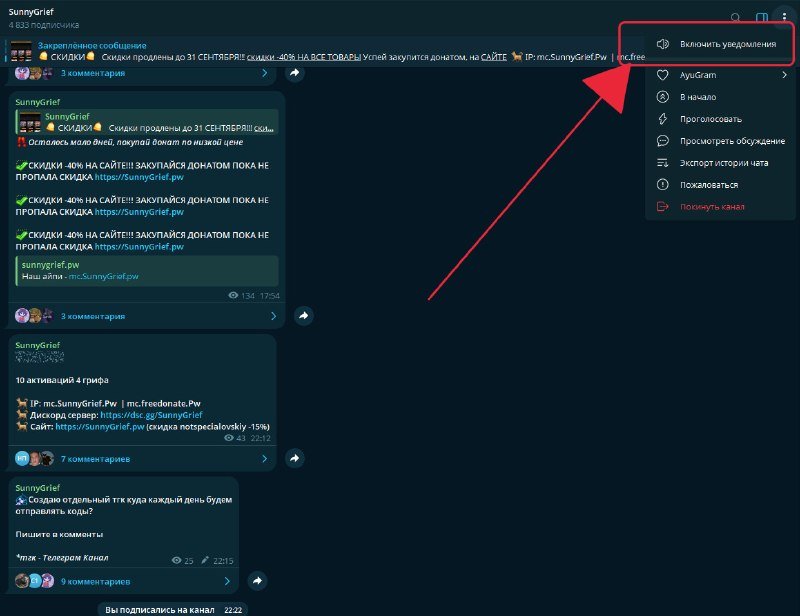
Task: Click service message 'Вы подписались на канал'
Action: pos(160,610)
